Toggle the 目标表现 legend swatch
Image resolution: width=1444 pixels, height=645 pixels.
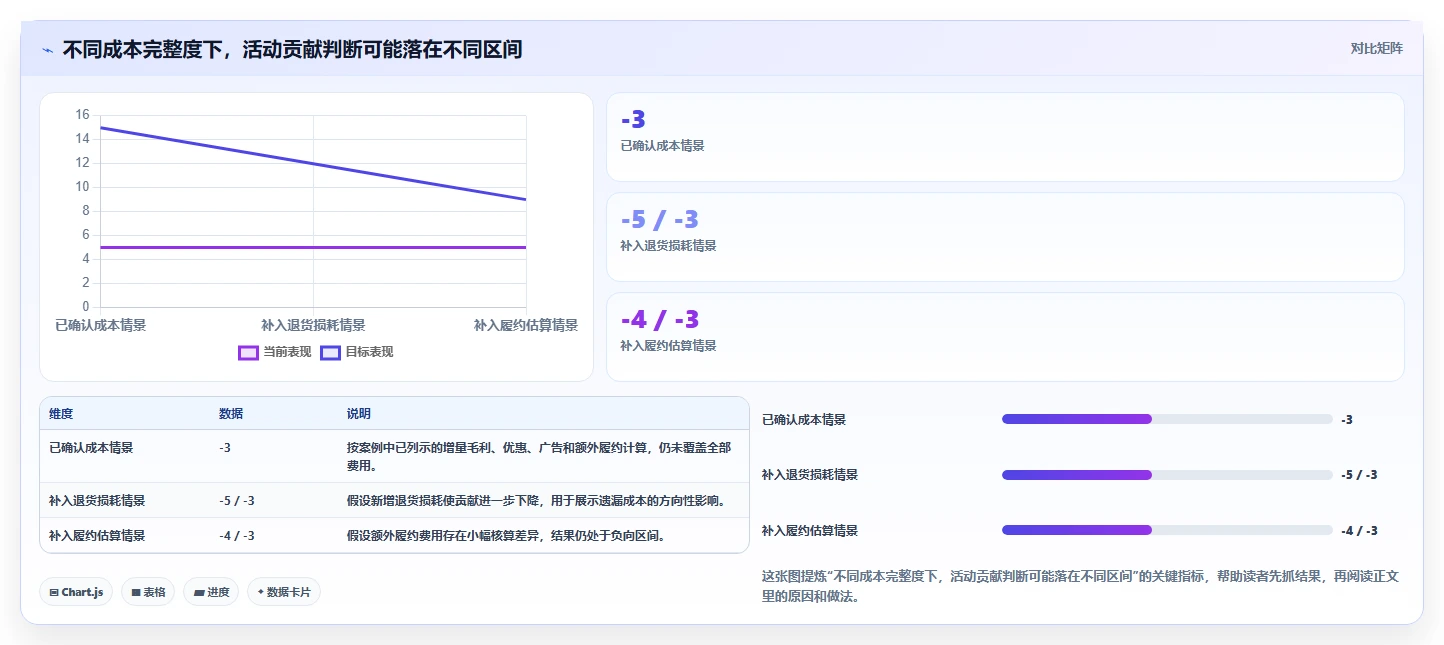coord(331,352)
